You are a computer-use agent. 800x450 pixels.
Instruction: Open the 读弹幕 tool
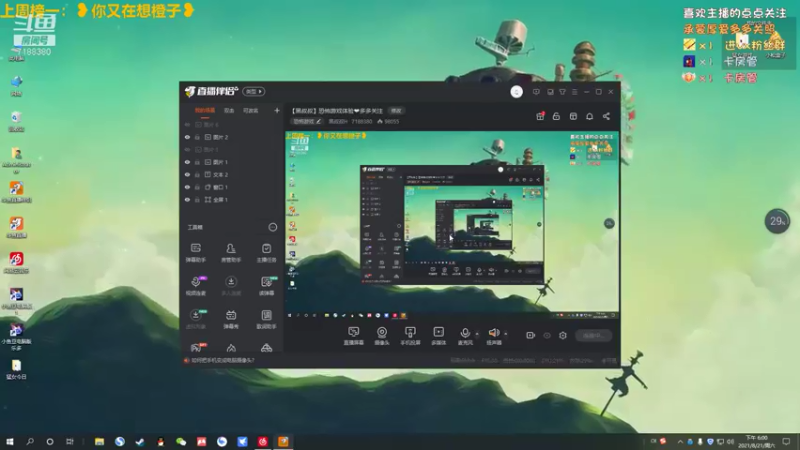266,286
